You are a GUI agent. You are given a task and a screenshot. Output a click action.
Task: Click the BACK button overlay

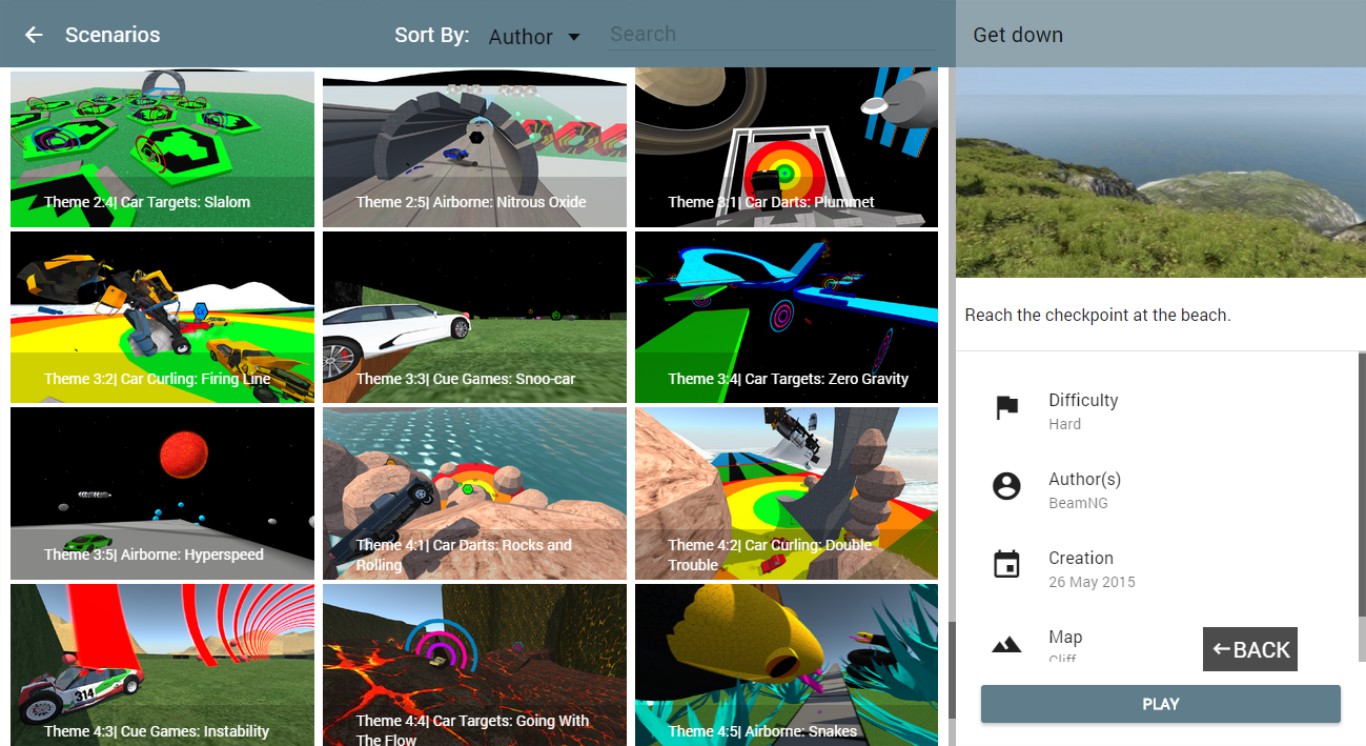click(1250, 649)
